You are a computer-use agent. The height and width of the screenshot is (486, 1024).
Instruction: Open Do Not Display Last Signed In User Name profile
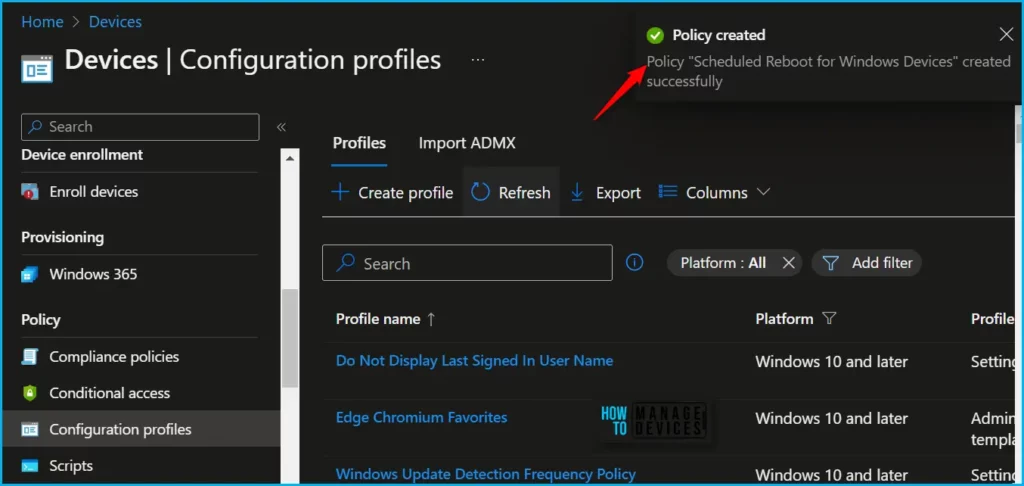click(474, 361)
